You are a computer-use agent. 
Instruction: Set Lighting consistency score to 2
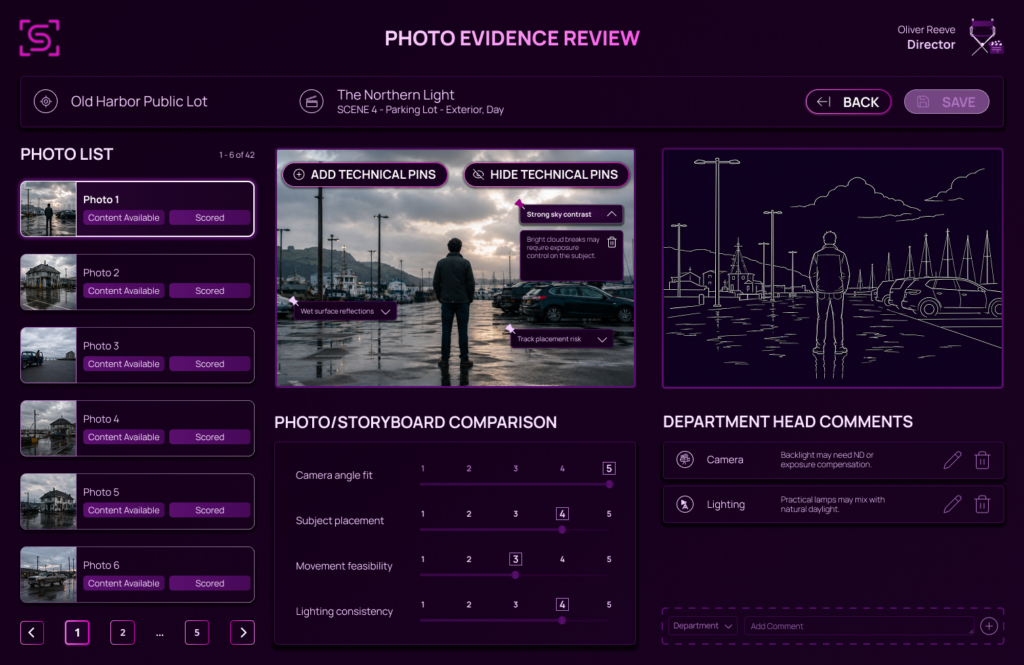[469, 605]
